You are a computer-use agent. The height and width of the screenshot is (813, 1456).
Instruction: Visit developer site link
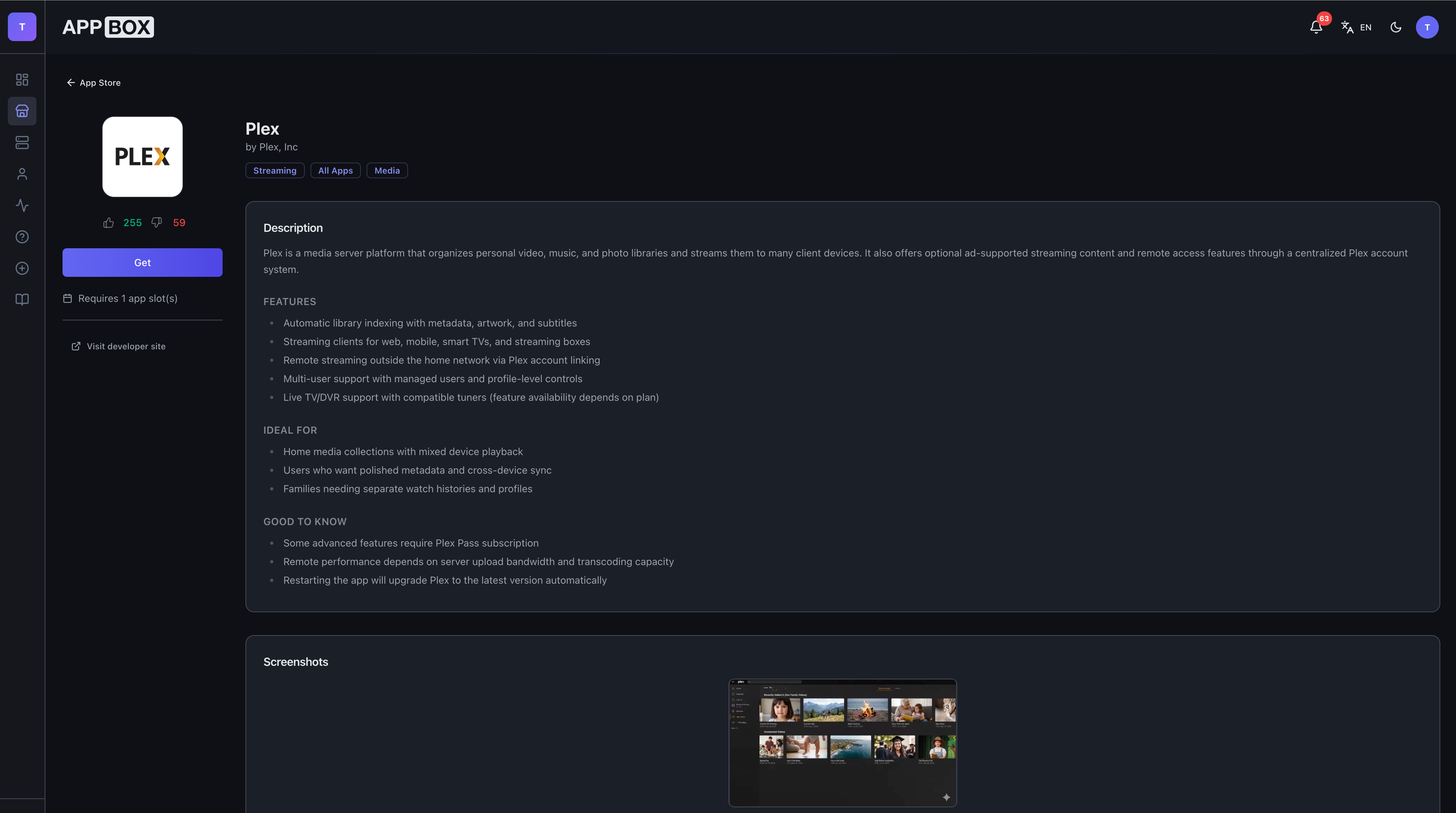pyautogui.click(x=119, y=346)
